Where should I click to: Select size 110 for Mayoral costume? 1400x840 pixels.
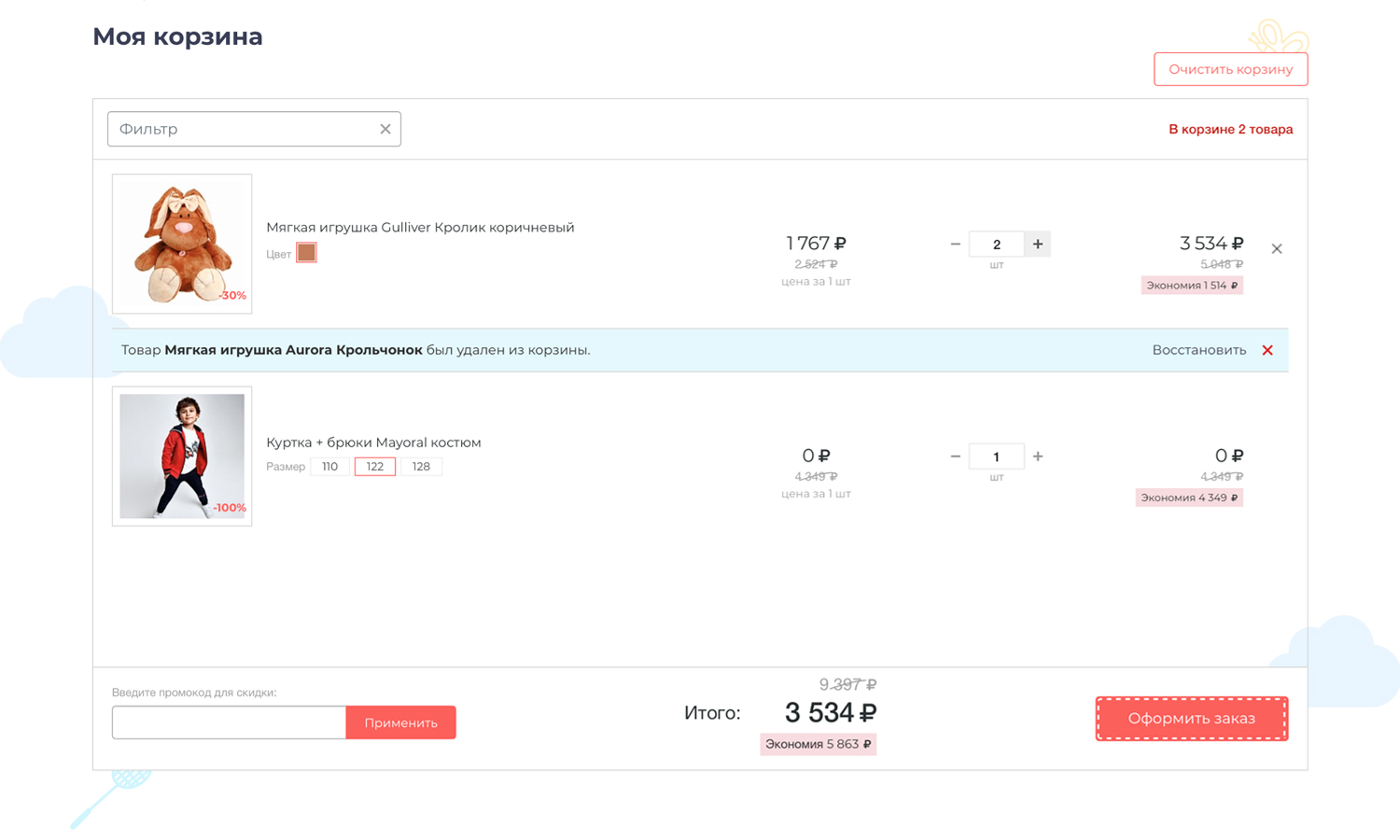pyautogui.click(x=329, y=467)
